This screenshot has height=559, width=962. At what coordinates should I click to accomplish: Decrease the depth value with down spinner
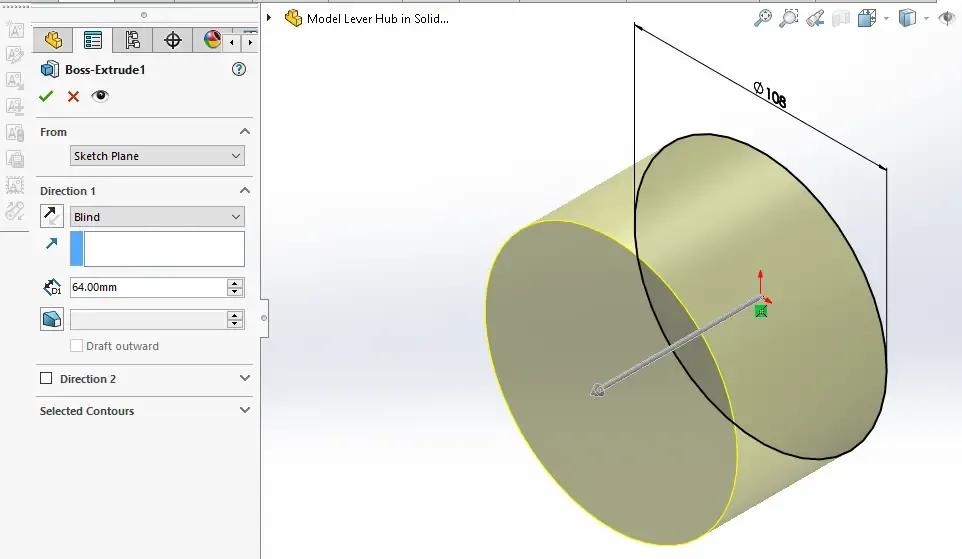(x=235, y=292)
